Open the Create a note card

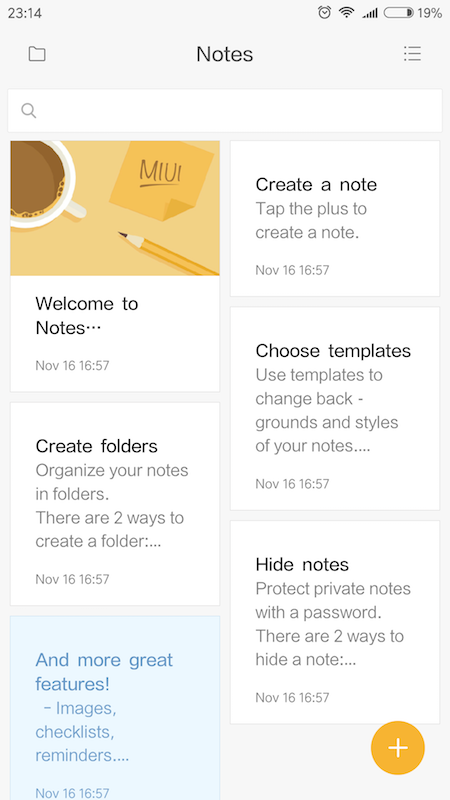335,218
